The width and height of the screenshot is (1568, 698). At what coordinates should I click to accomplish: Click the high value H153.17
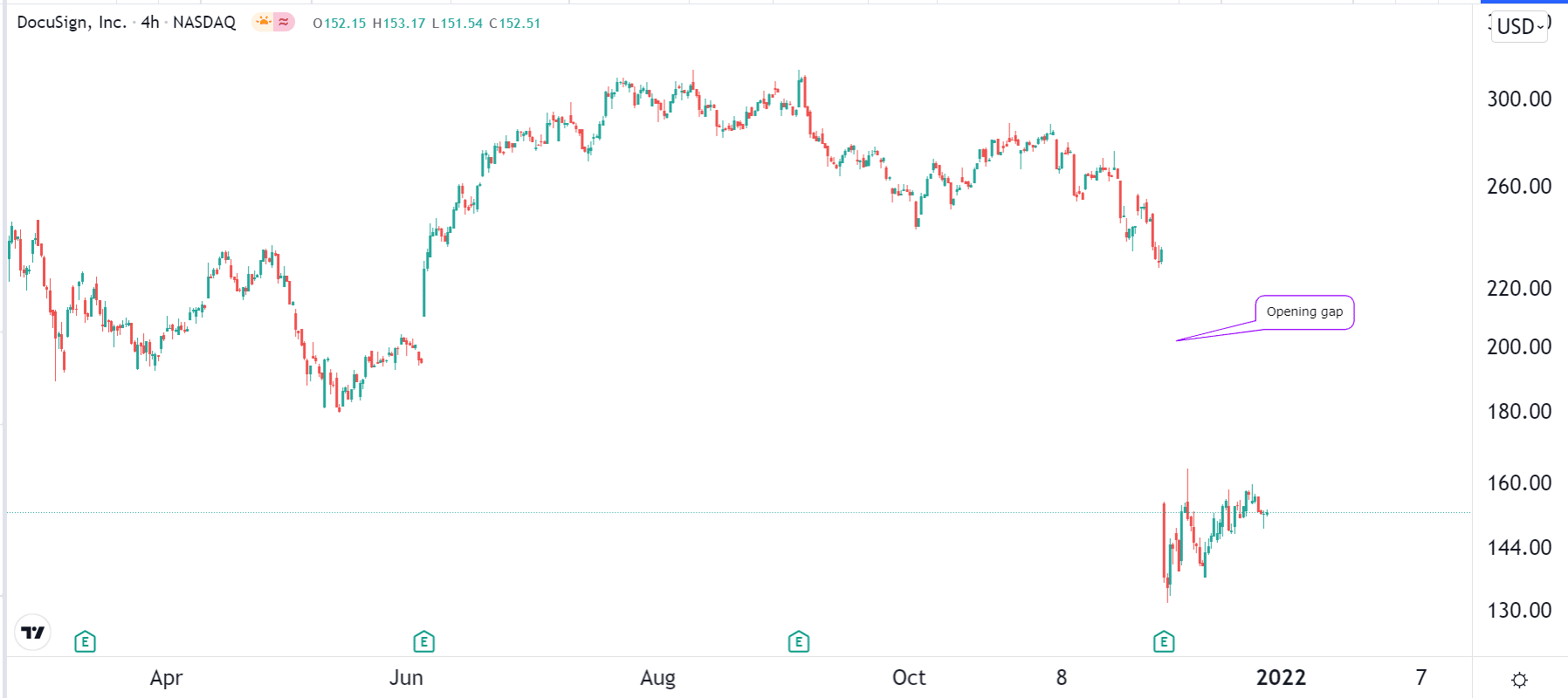(399, 24)
